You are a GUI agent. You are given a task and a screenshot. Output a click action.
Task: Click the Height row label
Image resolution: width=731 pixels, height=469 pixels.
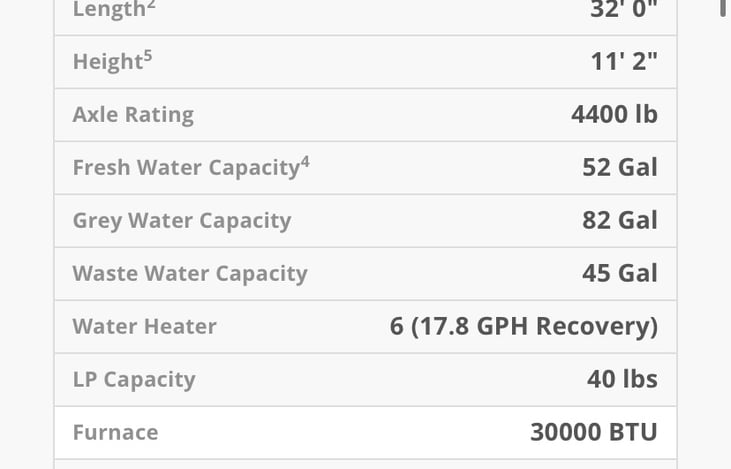coord(107,62)
